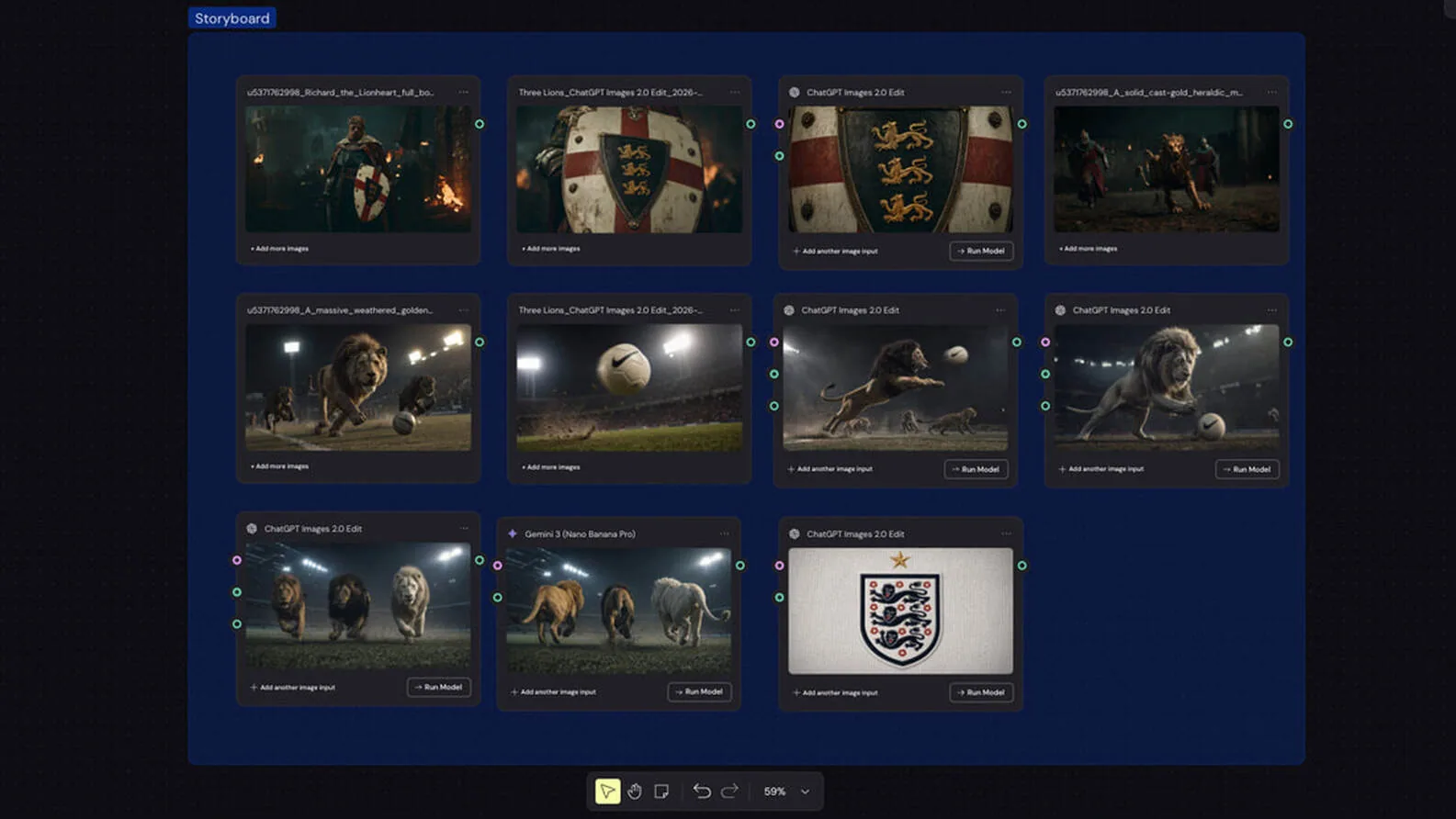Viewport: 1456px width, 819px height.
Task: Add a sticky note from the toolbar
Action: coord(661,791)
